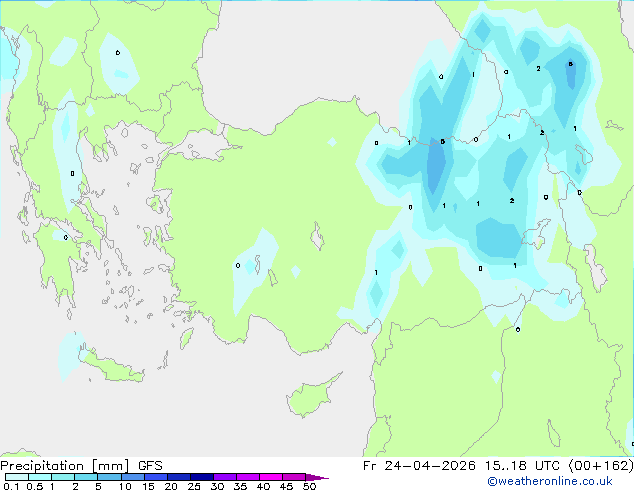Click the '15..18 UTC' time range text

(523, 466)
